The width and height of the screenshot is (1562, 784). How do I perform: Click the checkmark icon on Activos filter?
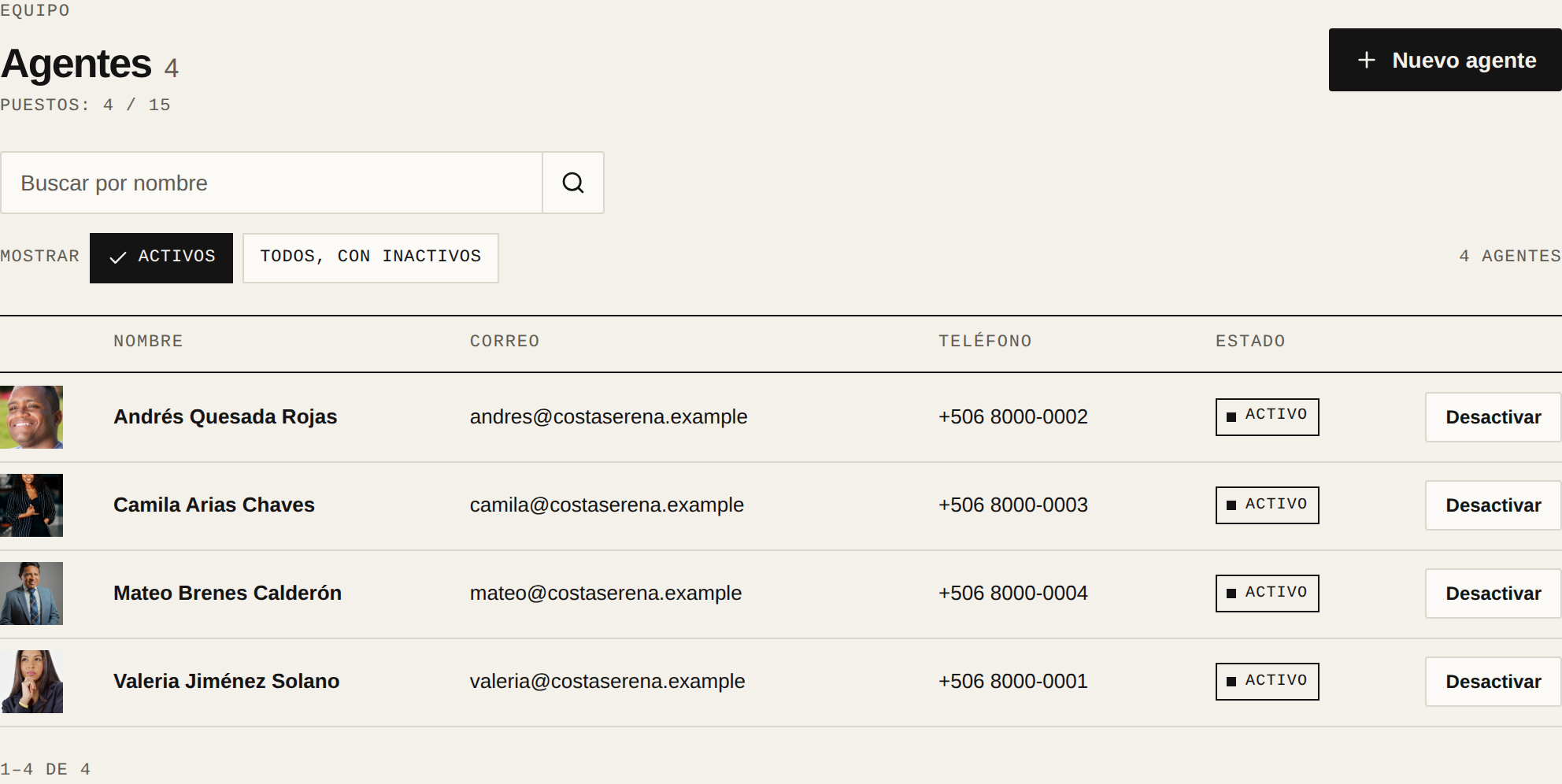point(118,257)
